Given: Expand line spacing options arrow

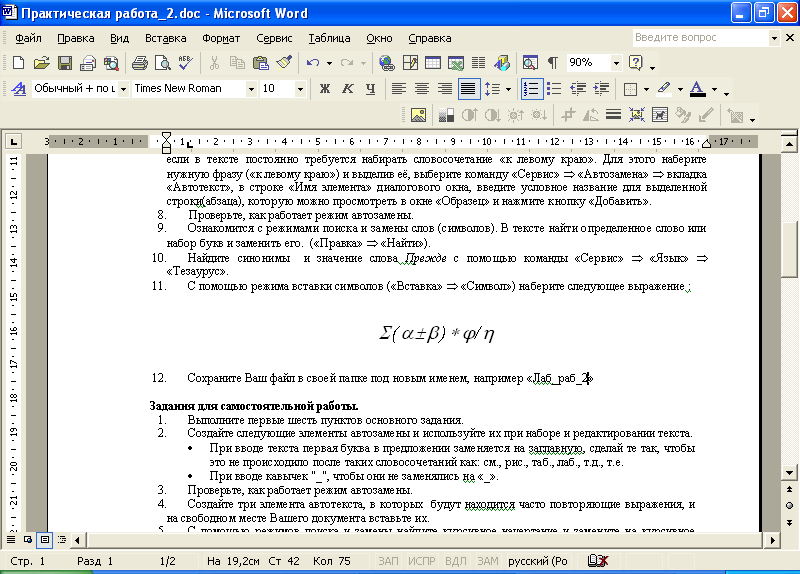Looking at the screenshot, I should [508, 89].
